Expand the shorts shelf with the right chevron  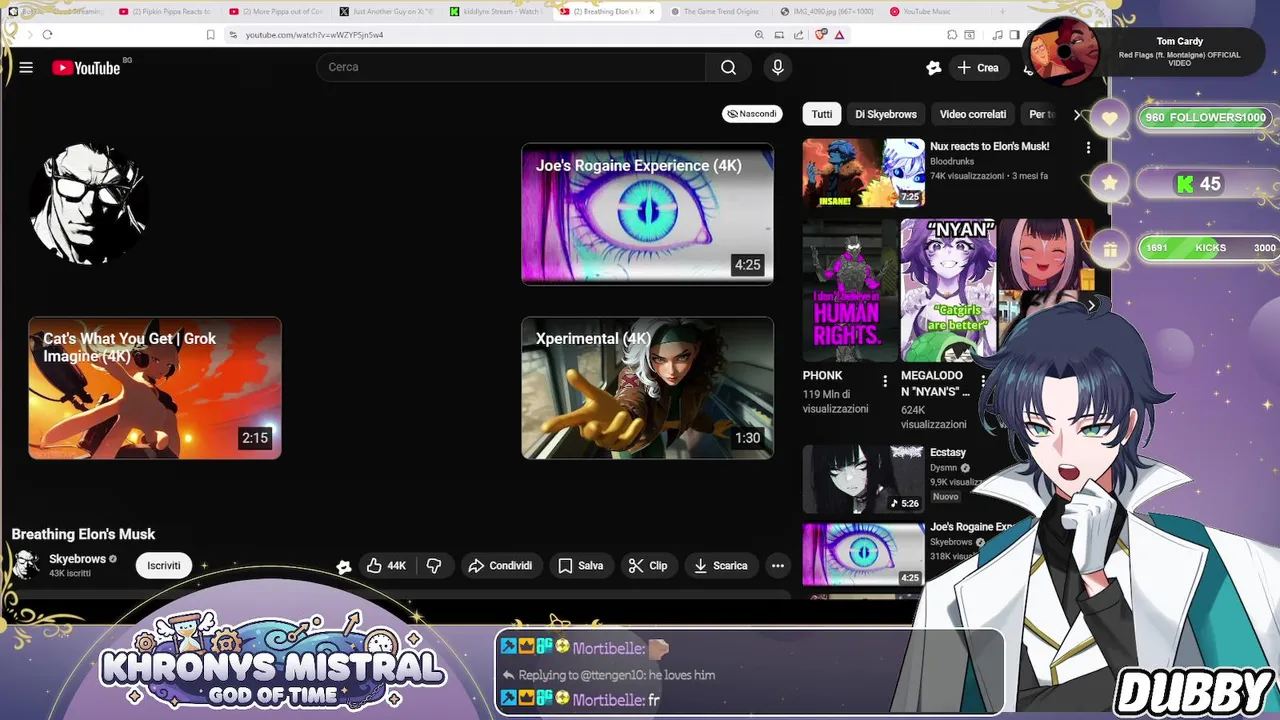point(1091,306)
